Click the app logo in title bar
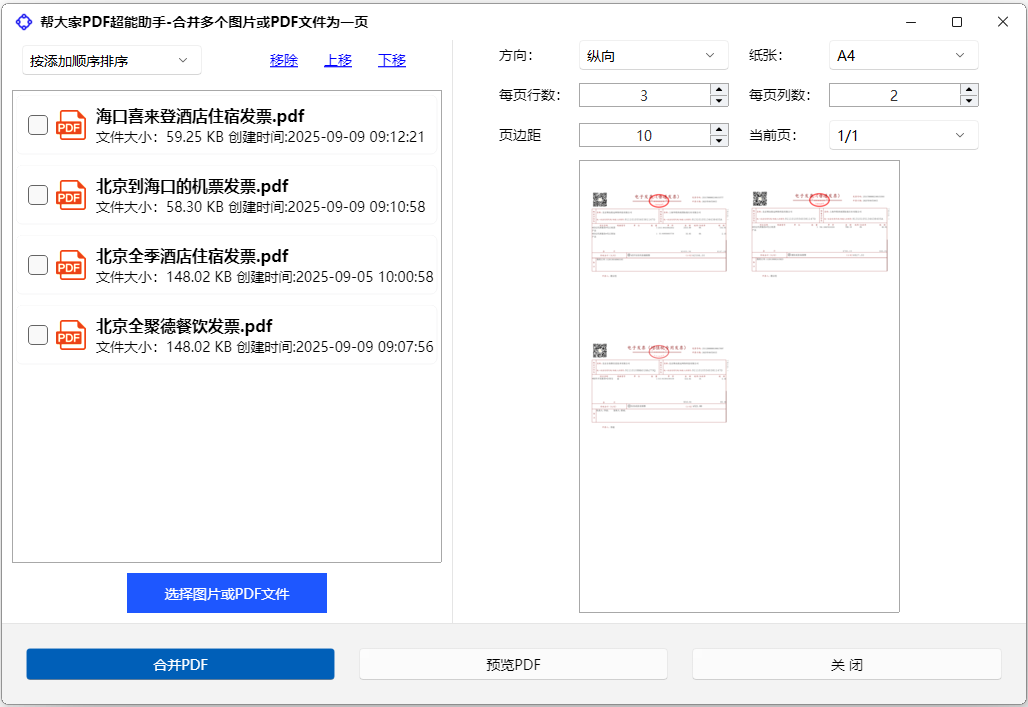The height and width of the screenshot is (707, 1028). tap(24, 22)
